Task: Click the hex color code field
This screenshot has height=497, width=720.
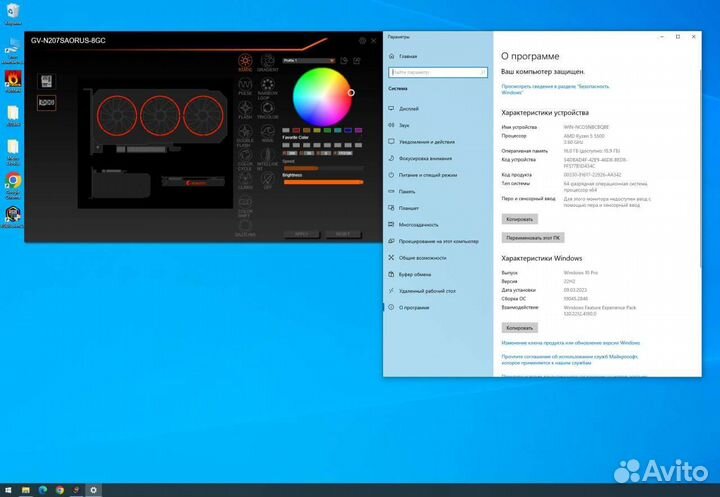Action: (343, 153)
